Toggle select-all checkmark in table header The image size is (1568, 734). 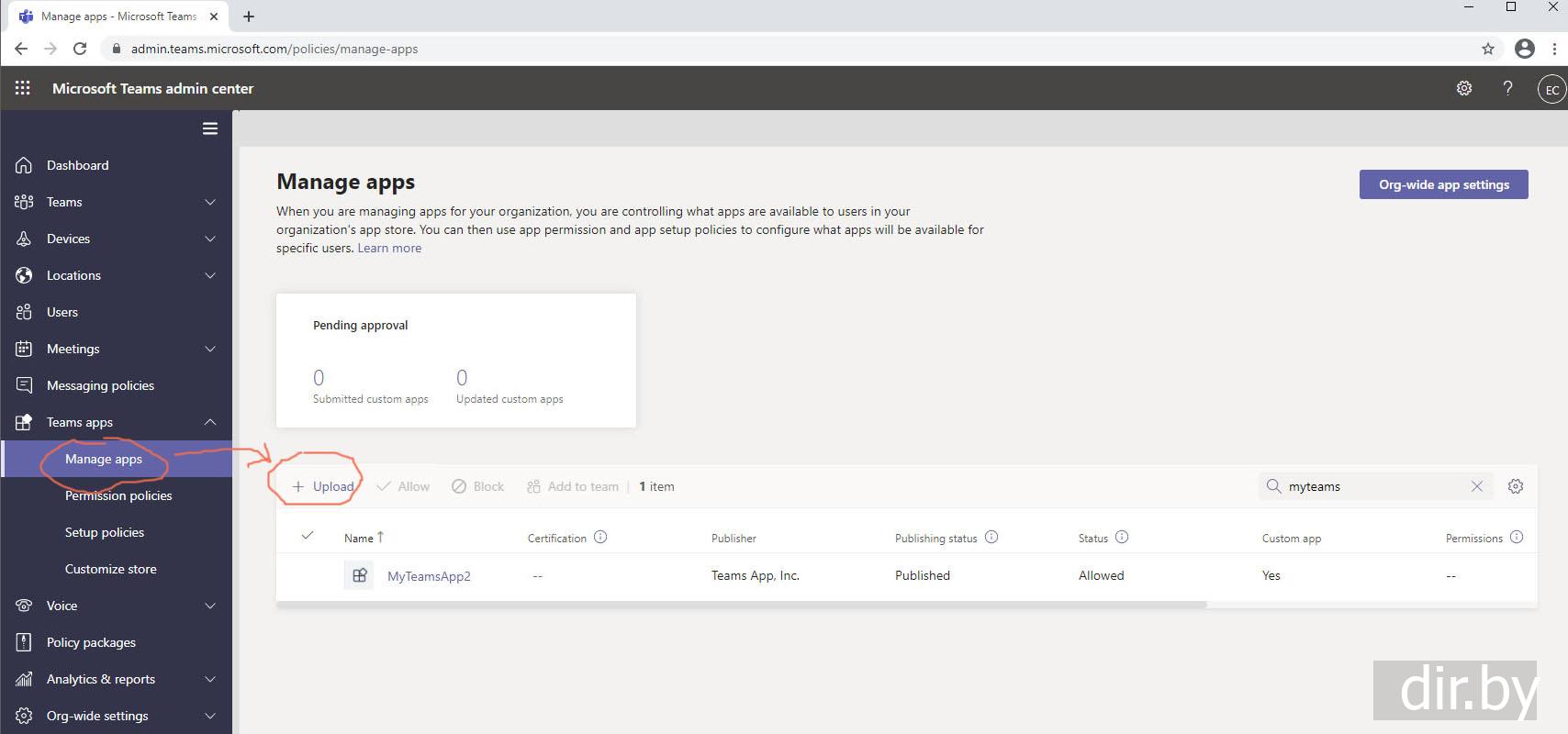point(308,536)
